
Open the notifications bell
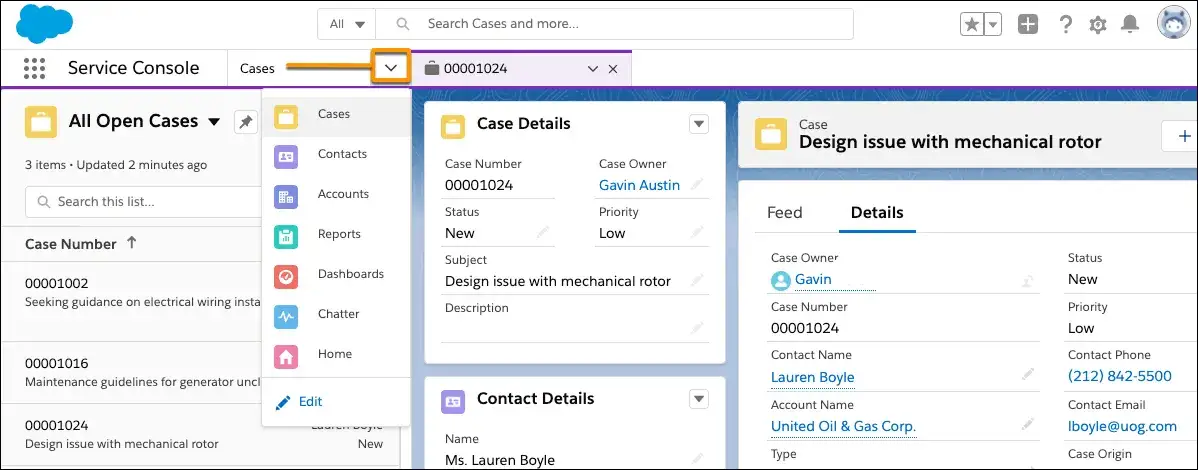coord(1130,24)
